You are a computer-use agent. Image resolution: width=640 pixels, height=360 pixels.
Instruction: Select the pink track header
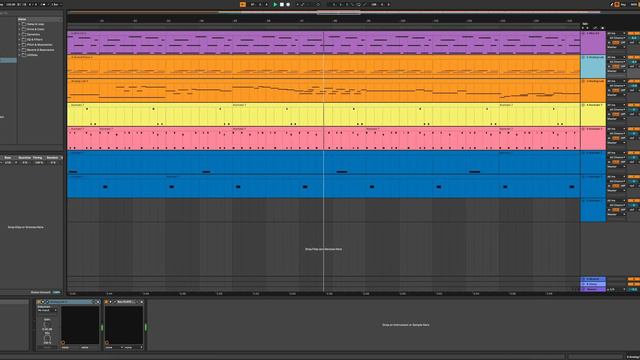pos(593,138)
